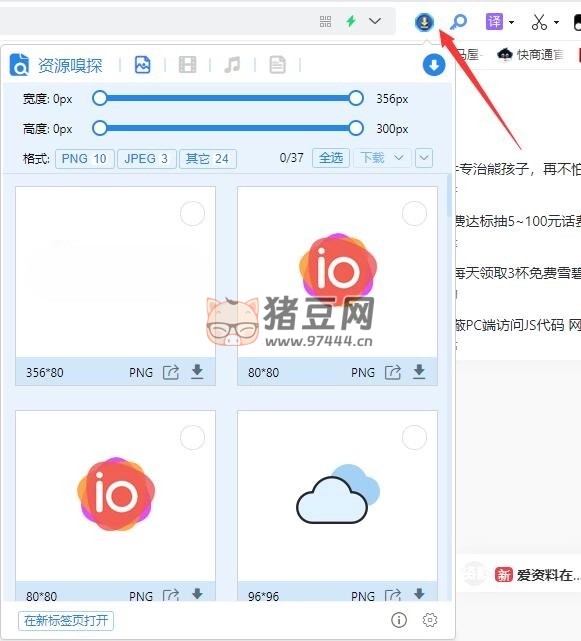Click the green lightning speed mode icon
Screen dimensions: 581x641
click(351, 21)
